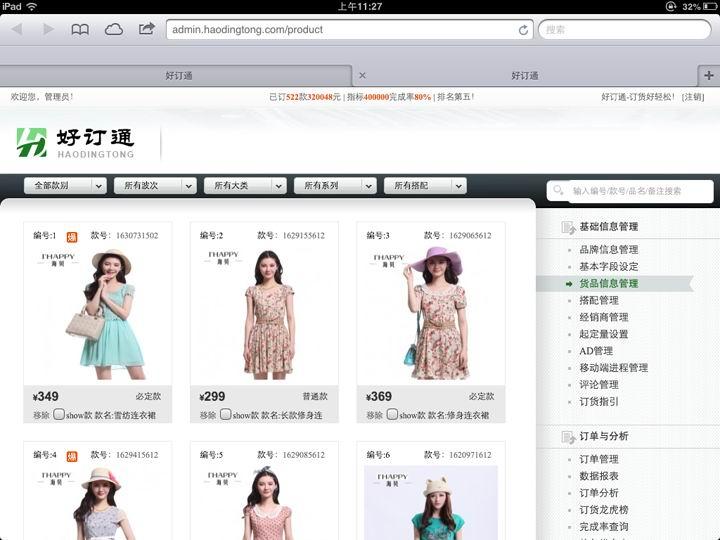This screenshot has width=720, height=540.
Task: Click price ¥299 on product 2
Action: coord(212,396)
